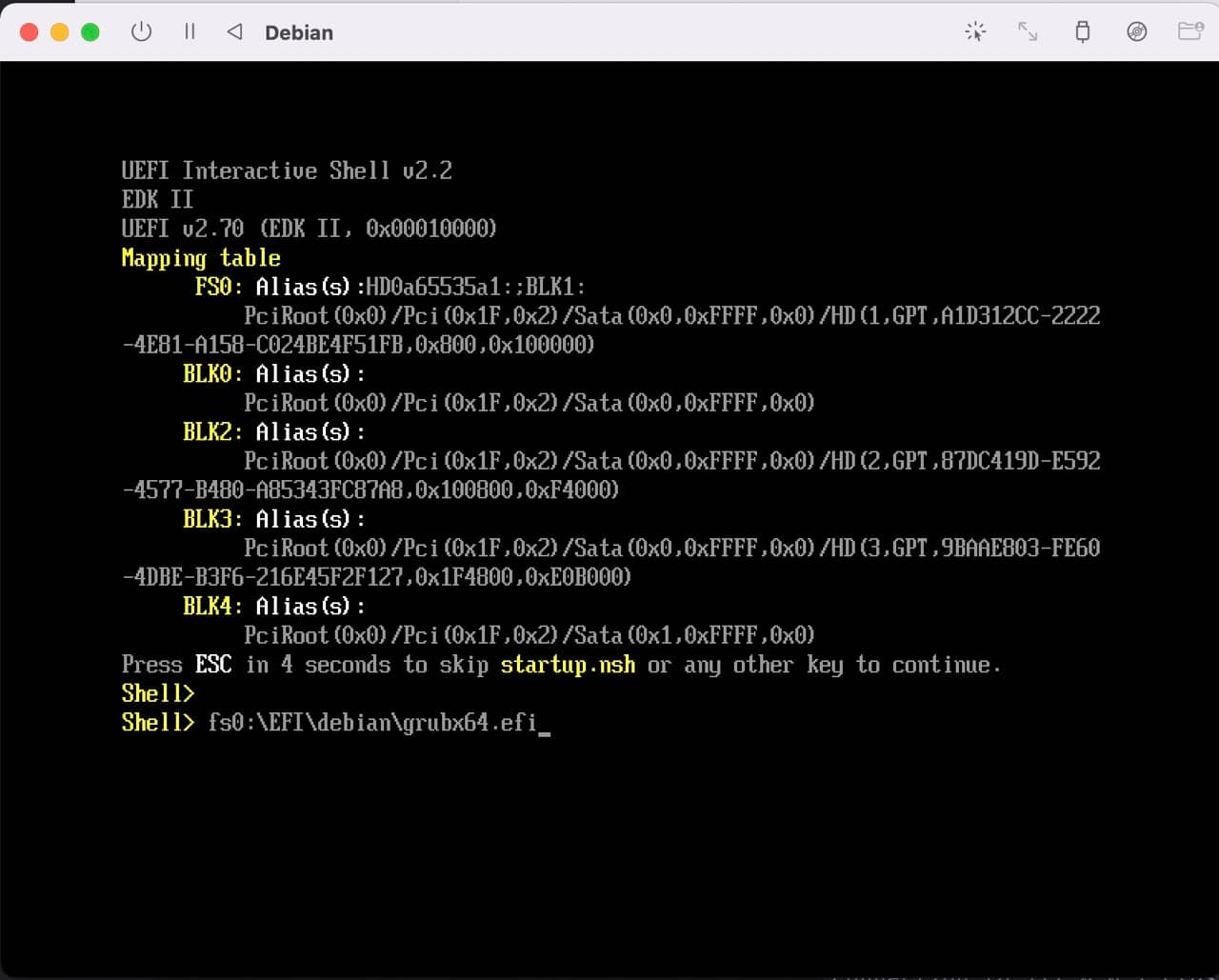
Task: Click the power button for the VM
Action: [x=141, y=31]
